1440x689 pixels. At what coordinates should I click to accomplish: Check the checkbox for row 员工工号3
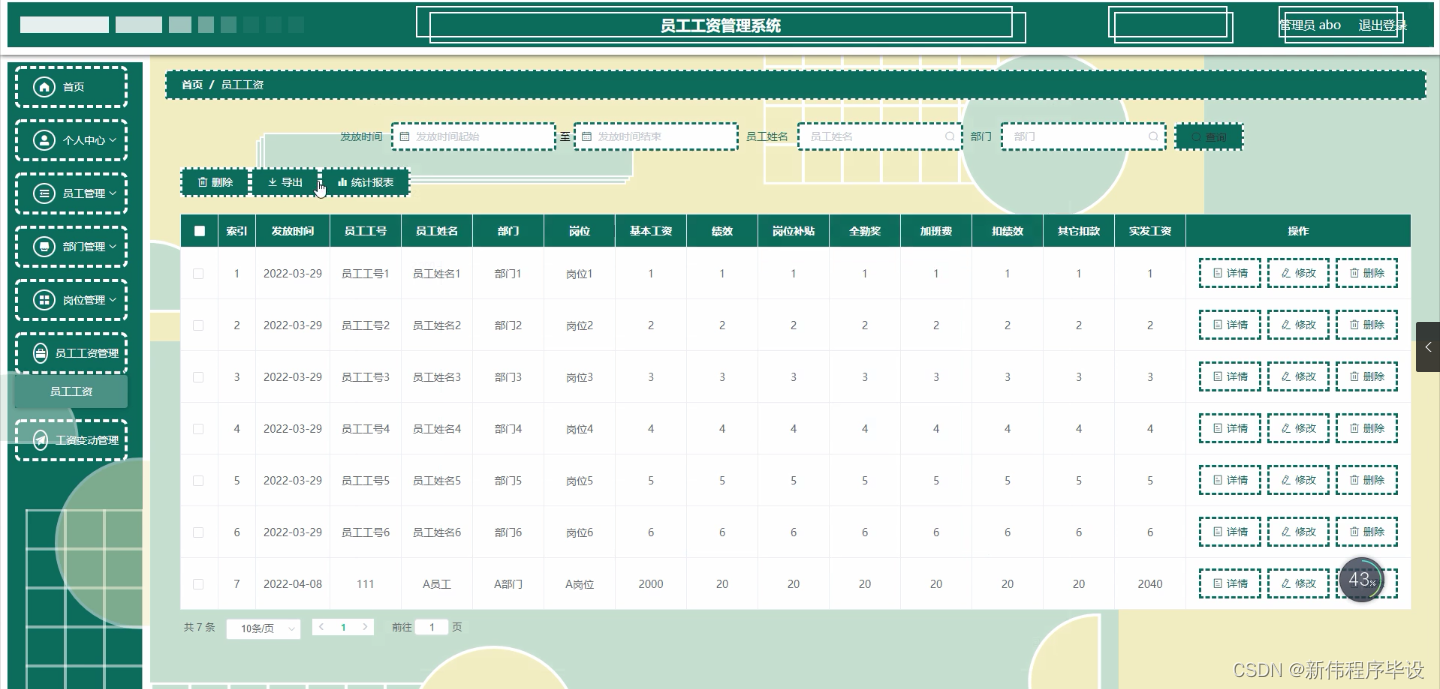pyautogui.click(x=199, y=377)
